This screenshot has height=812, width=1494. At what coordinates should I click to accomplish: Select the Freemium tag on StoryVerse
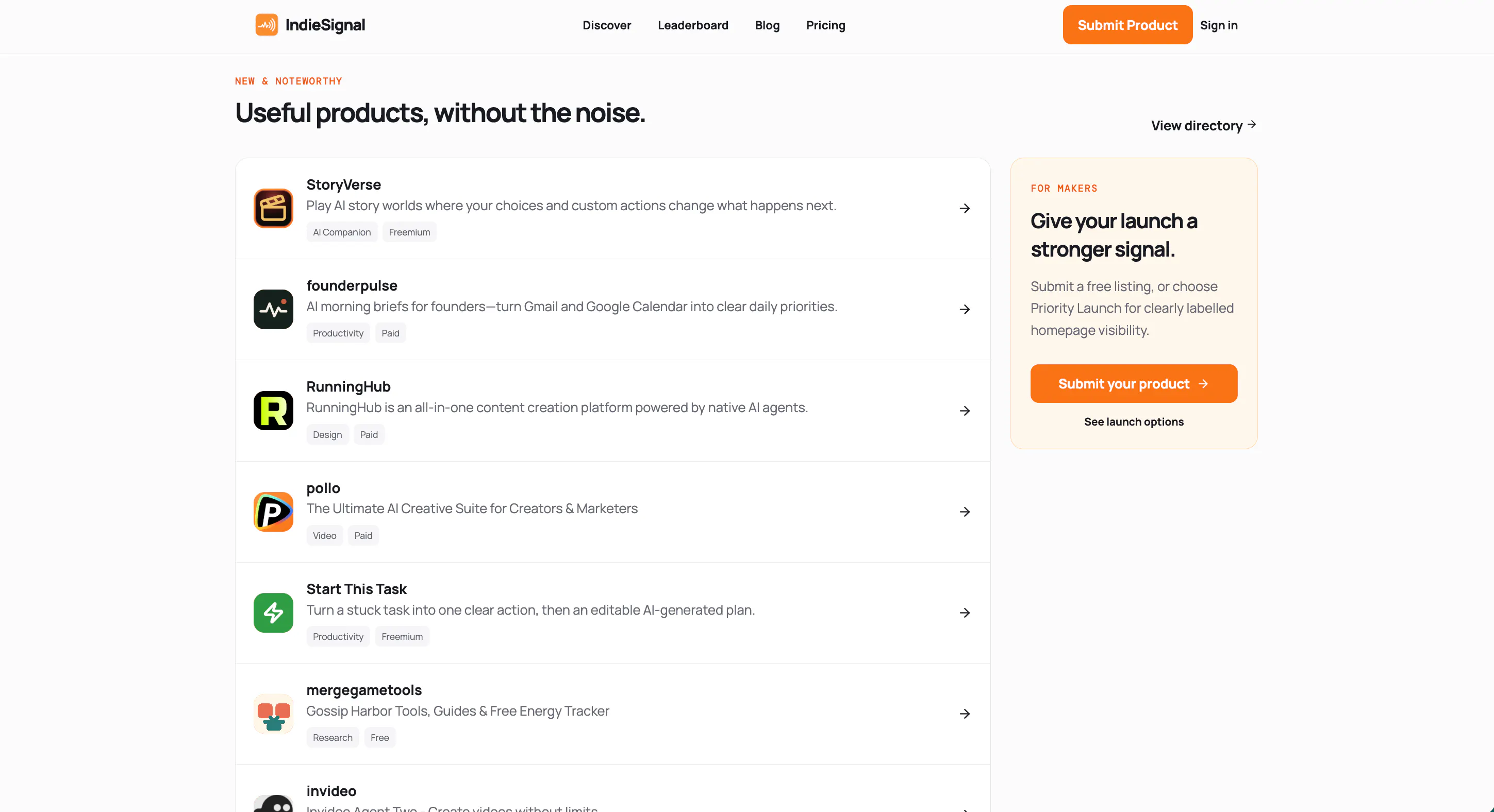click(x=409, y=232)
